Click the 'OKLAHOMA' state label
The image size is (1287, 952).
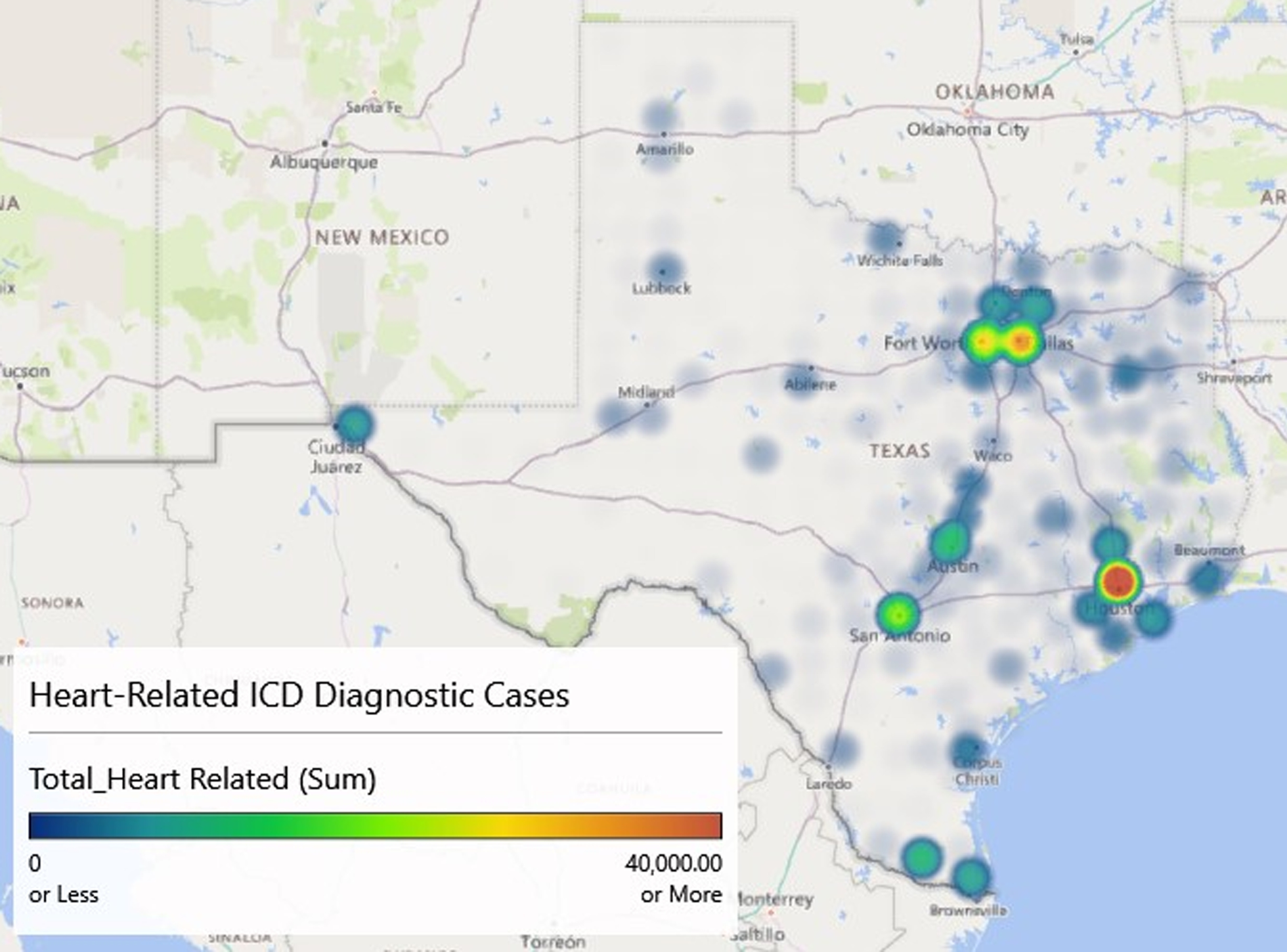[995, 92]
